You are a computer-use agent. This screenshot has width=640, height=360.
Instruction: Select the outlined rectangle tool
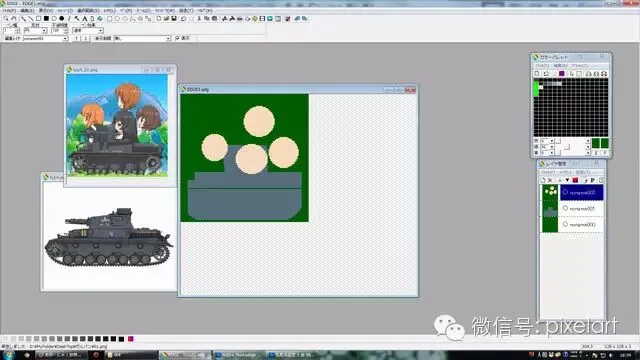(38, 18)
